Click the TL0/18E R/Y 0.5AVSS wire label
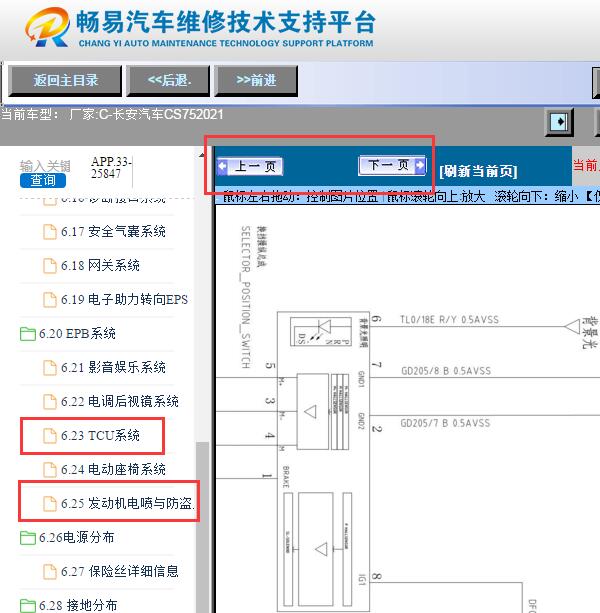The height and width of the screenshot is (613, 600). click(450, 320)
